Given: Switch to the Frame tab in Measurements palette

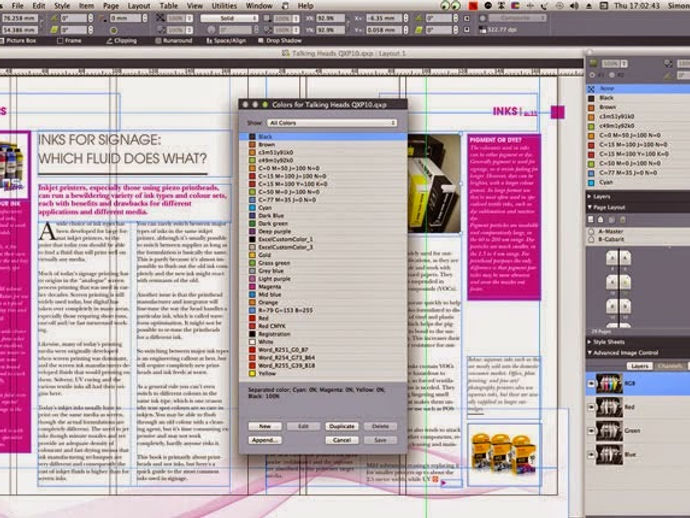Looking at the screenshot, I should [x=70, y=41].
